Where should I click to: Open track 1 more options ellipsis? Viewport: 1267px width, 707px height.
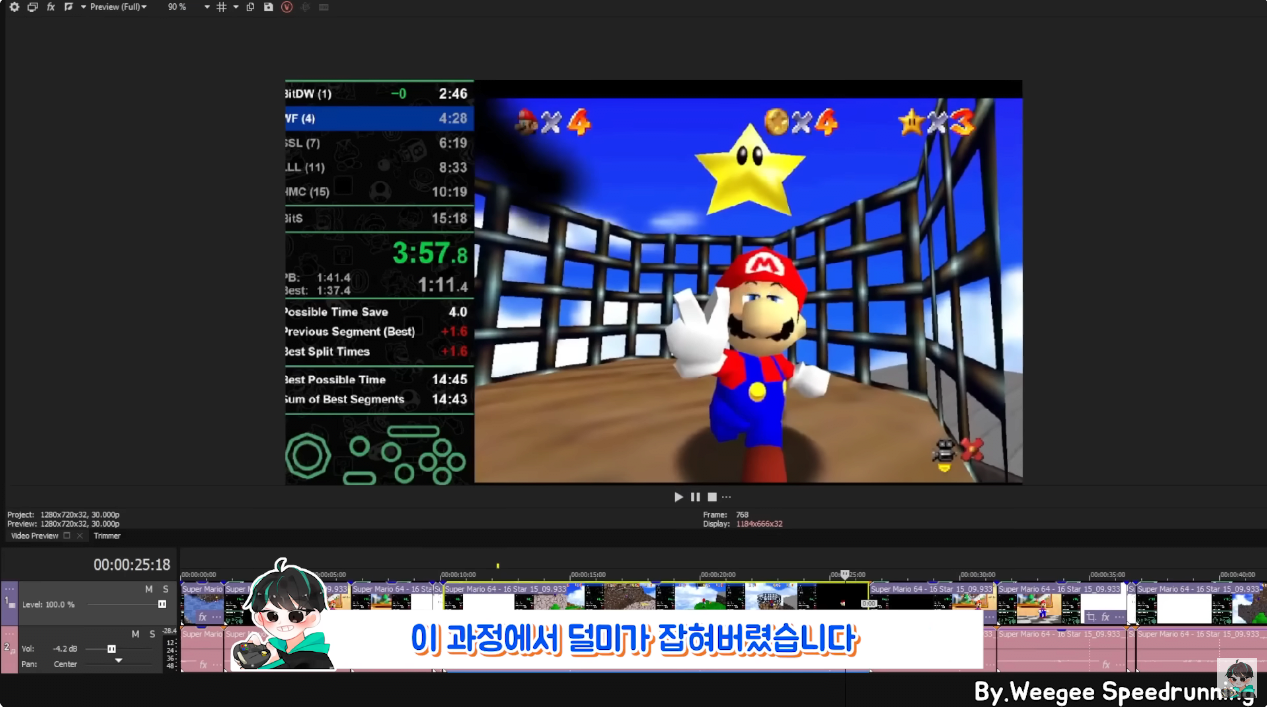pos(10,589)
